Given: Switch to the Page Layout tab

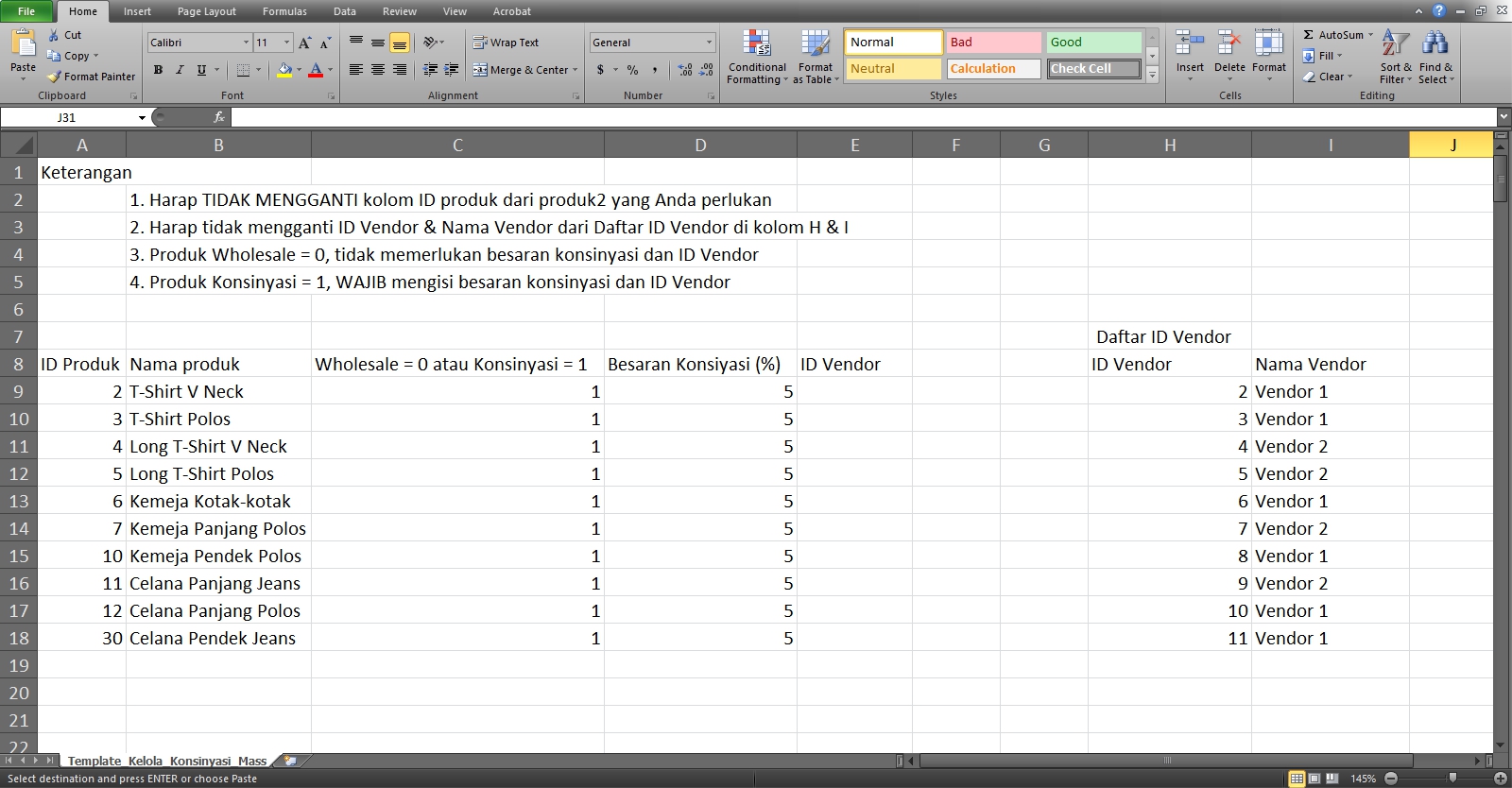Looking at the screenshot, I should (206, 11).
